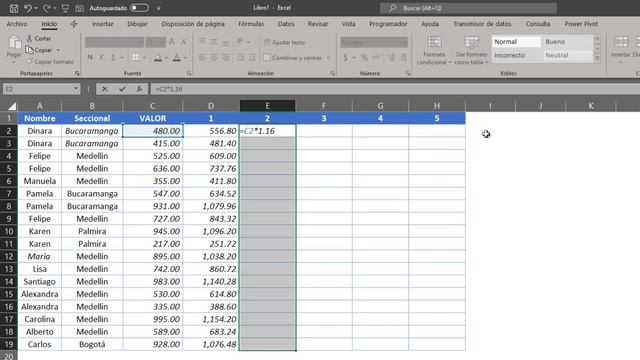The image size is (640, 360).
Task: Apply fill color bucket
Action: [158, 58]
